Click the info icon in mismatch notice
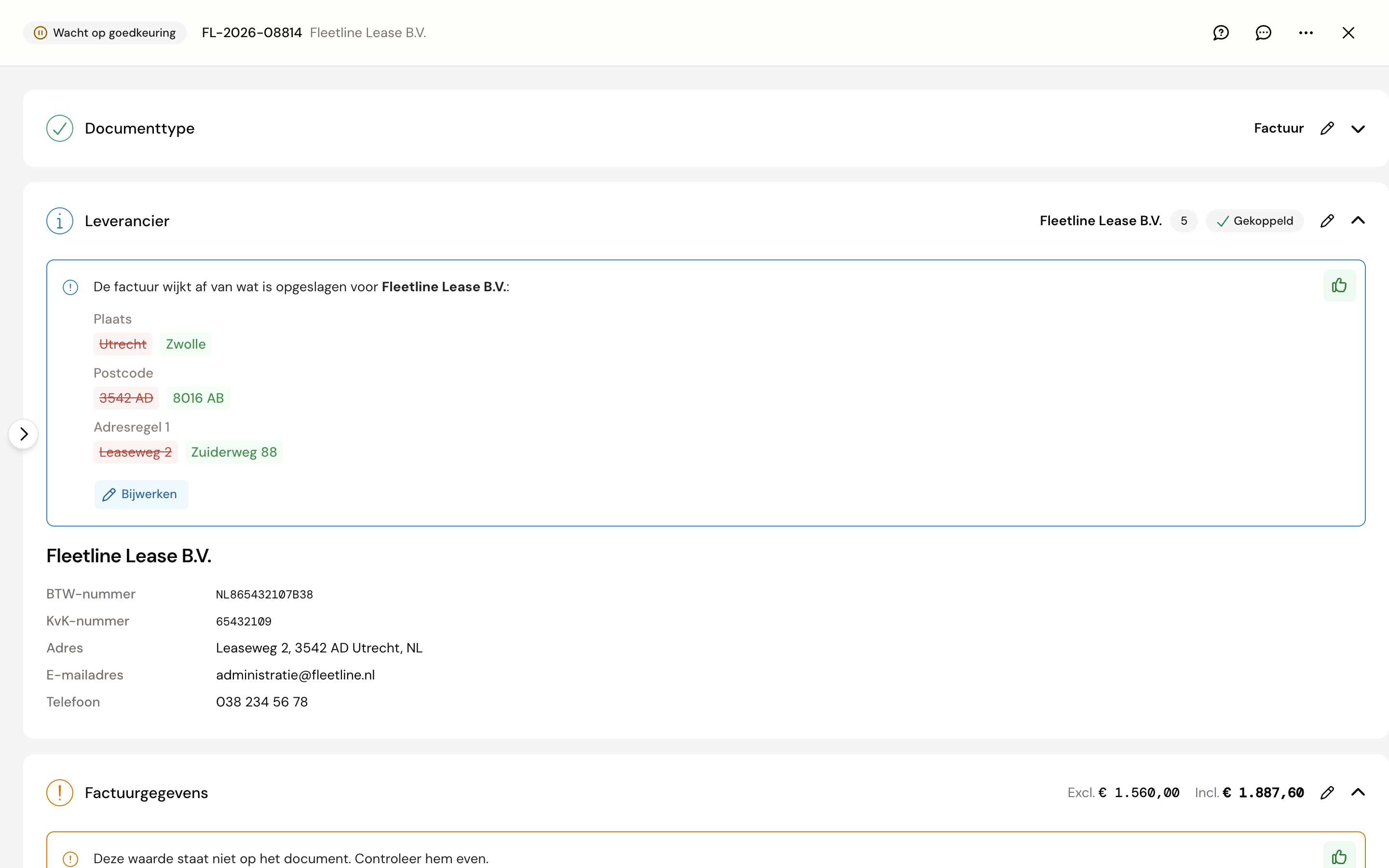Screen dimensions: 1389x868 [70, 287]
